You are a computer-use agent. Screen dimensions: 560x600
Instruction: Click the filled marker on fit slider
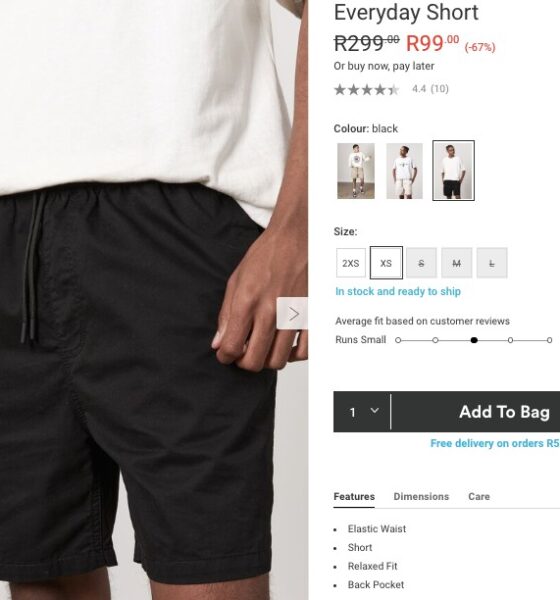pyautogui.click(x=474, y=340)
